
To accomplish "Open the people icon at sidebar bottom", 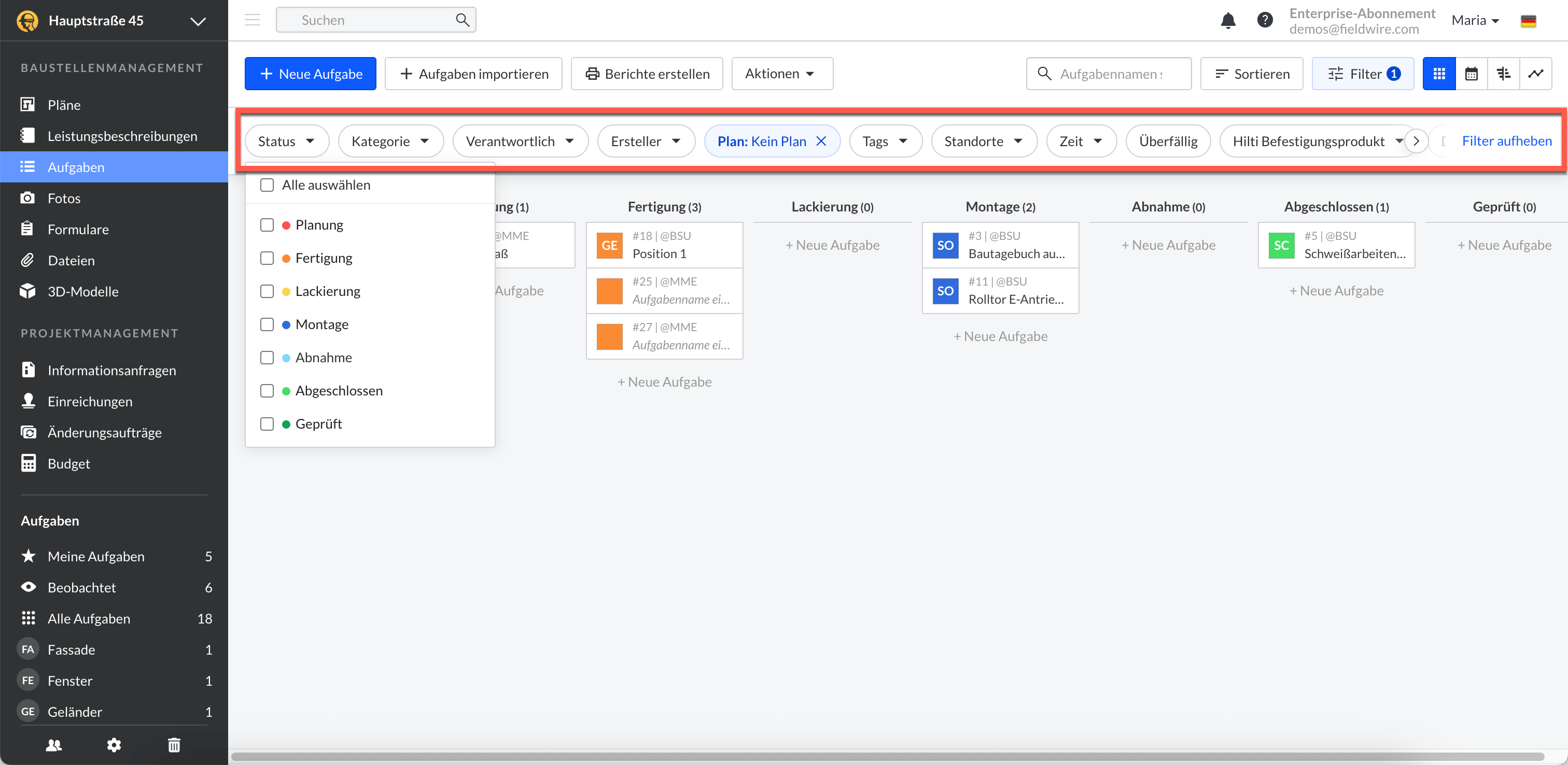I will click(53, 745).
